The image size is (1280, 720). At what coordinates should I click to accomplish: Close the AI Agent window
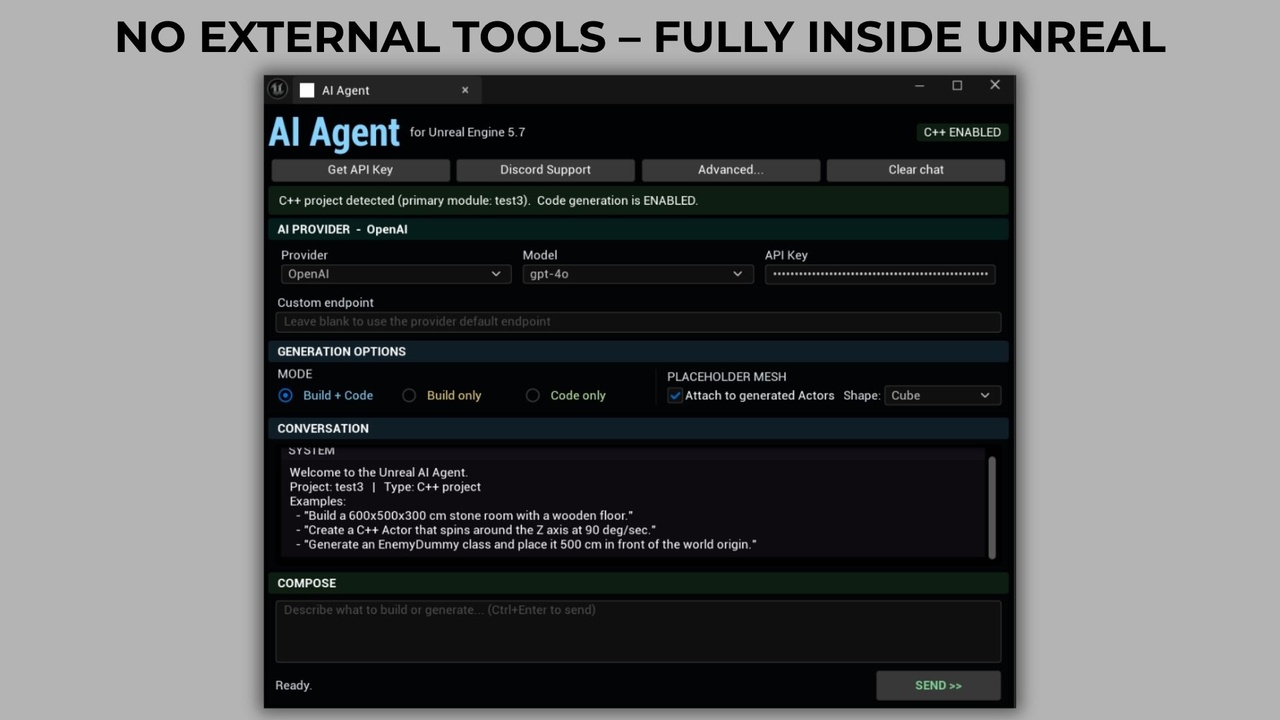995,85
